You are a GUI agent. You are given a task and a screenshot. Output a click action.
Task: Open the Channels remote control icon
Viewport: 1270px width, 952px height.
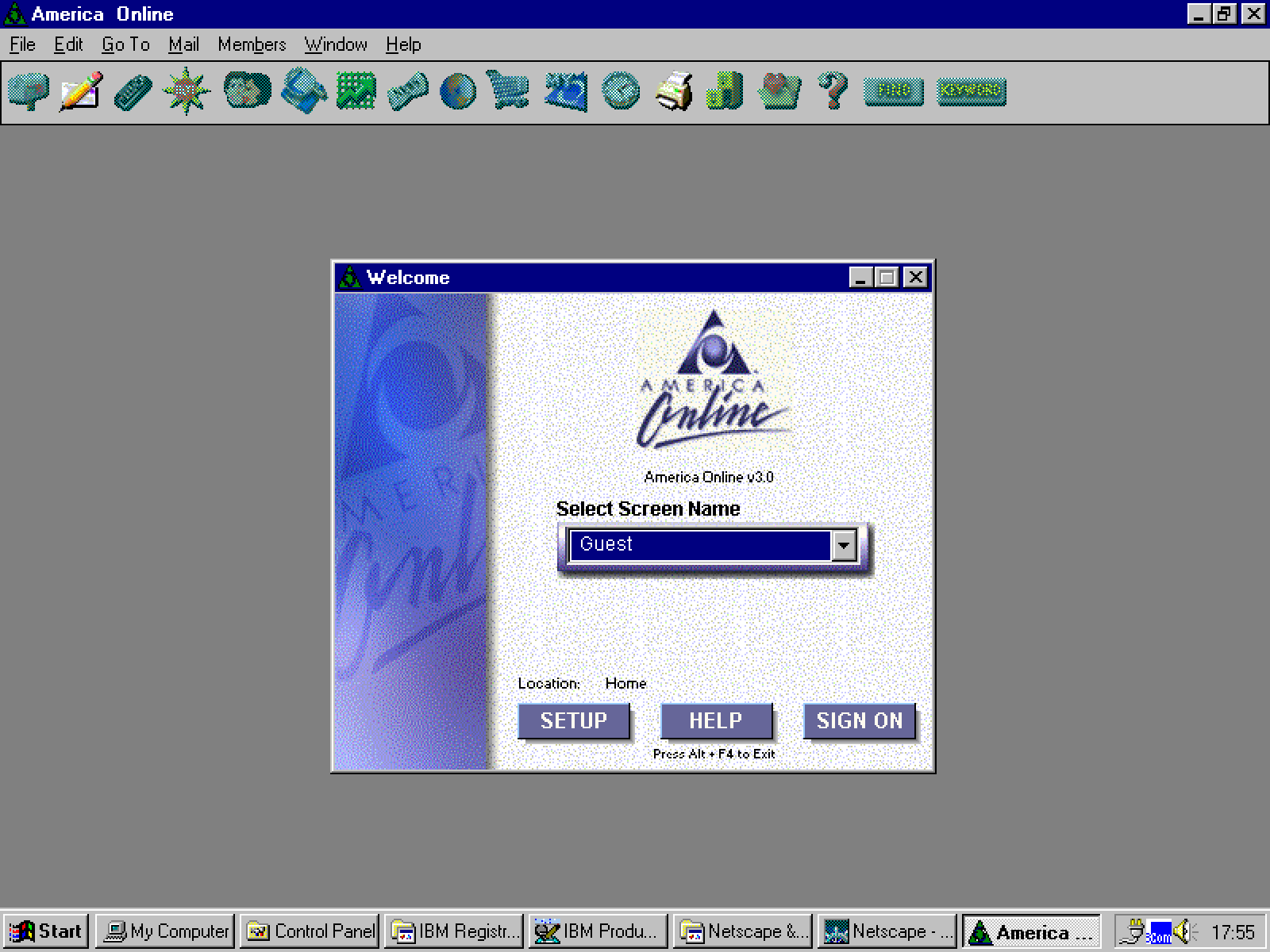(133, 91)
